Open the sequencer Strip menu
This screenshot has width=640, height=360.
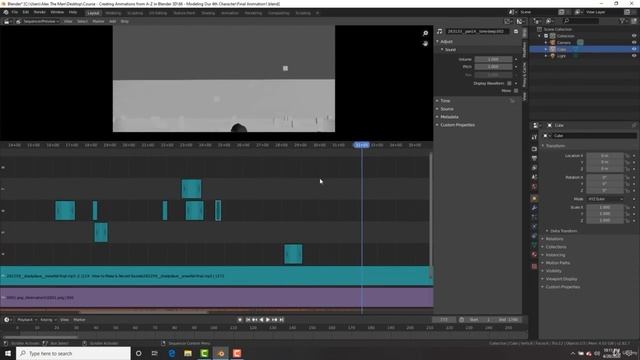coord(124,21)
